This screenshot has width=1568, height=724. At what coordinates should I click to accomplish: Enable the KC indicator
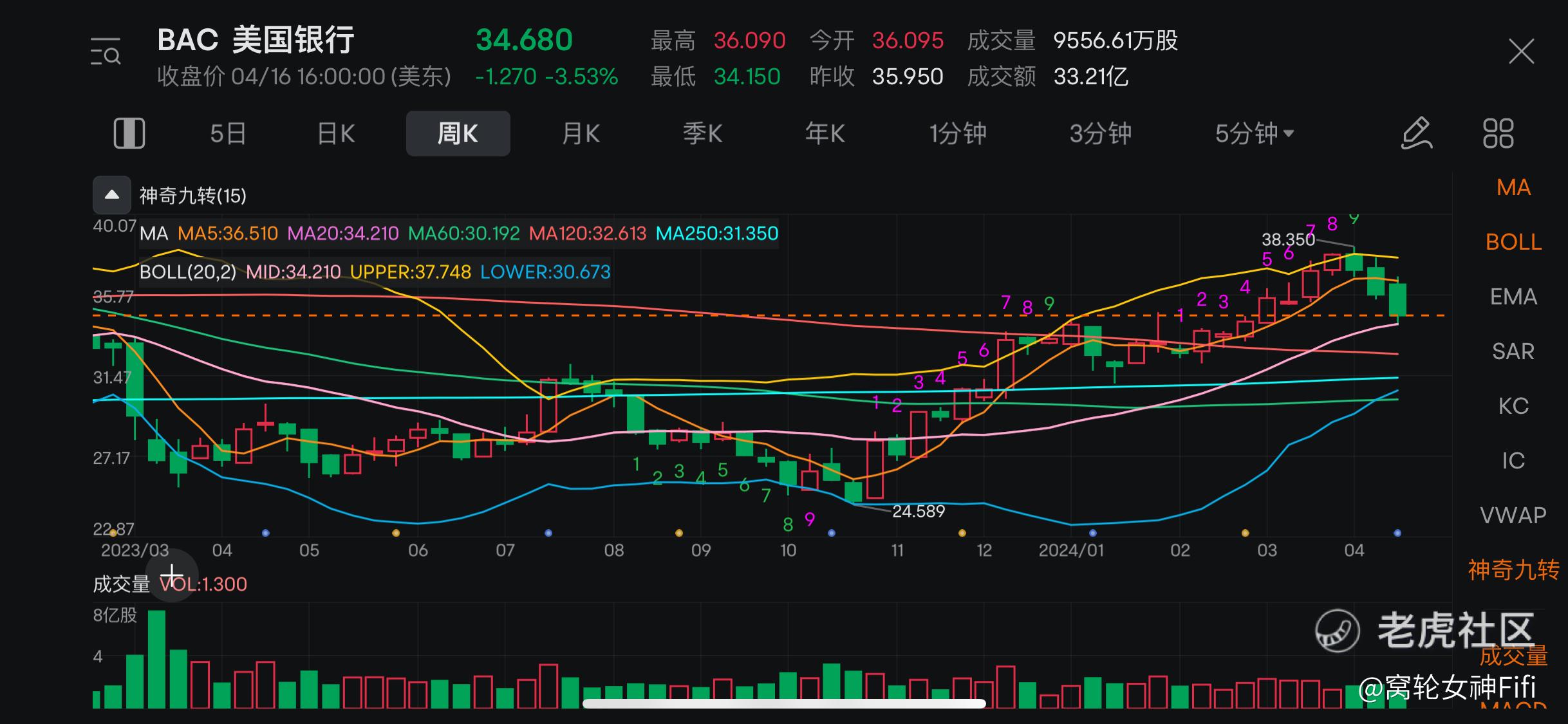(1513, 406)
